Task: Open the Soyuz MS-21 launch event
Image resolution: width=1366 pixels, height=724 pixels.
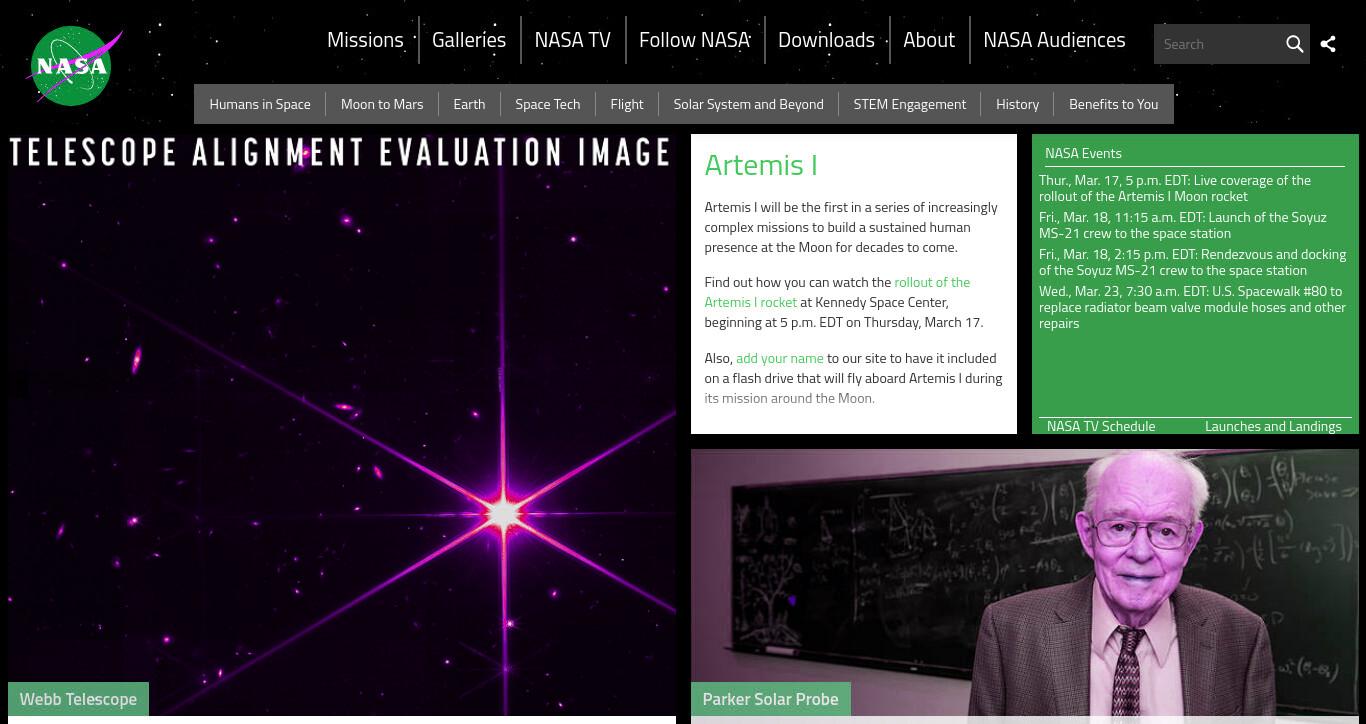Action: [x=1183, y=225]
